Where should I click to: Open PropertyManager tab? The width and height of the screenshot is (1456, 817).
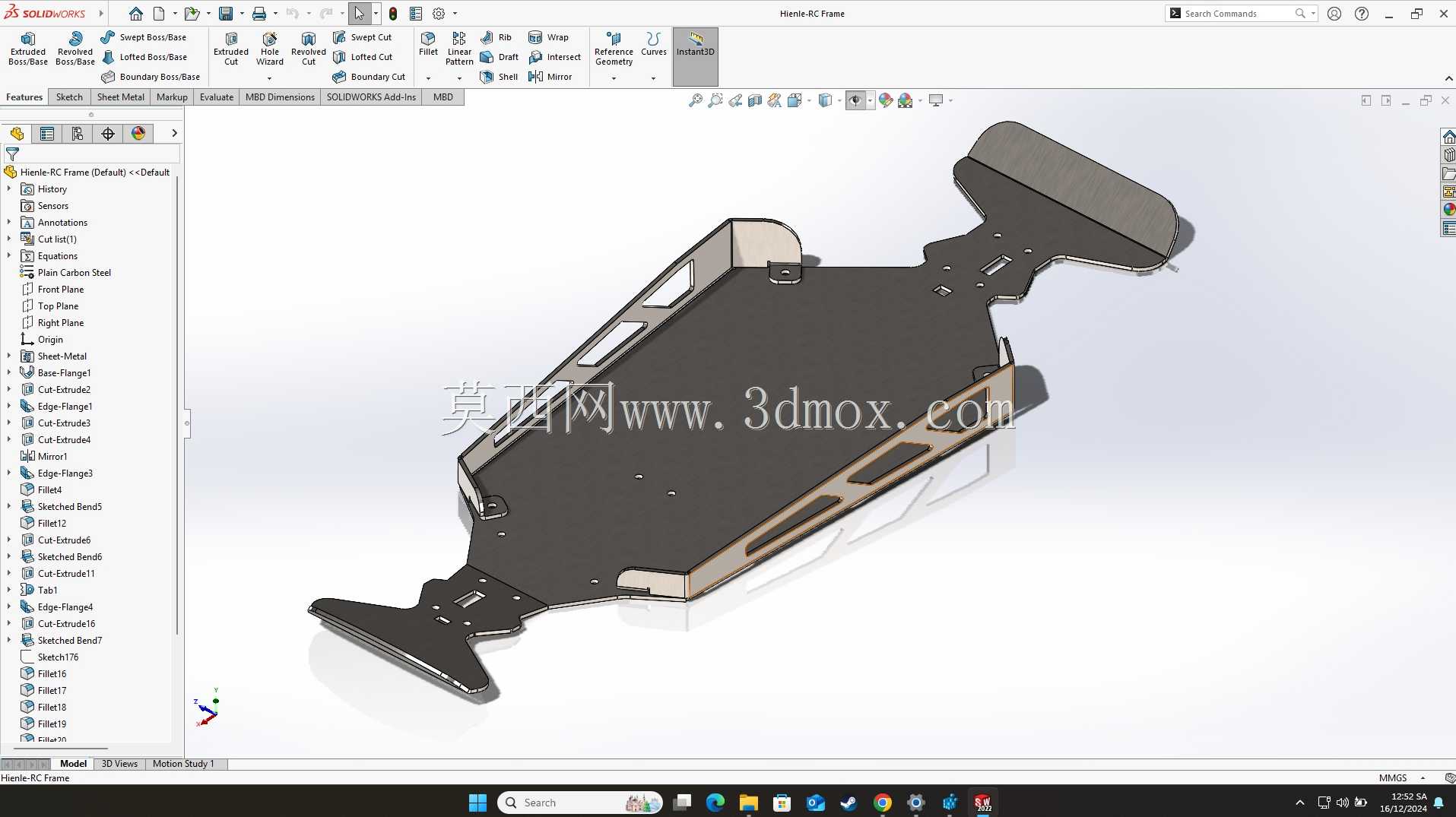[x=47, y=134]
